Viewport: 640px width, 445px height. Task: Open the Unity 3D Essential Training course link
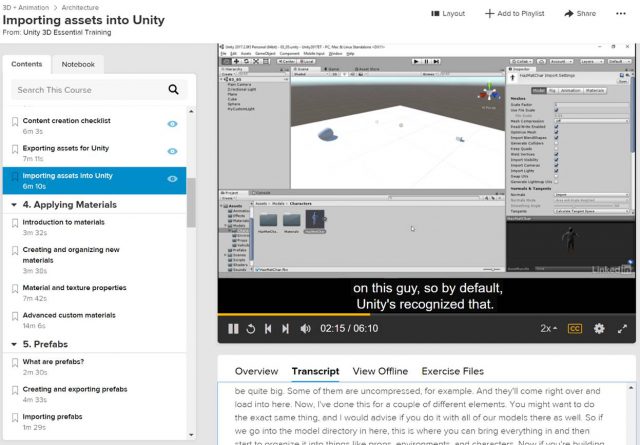click(x=67, y=32)
